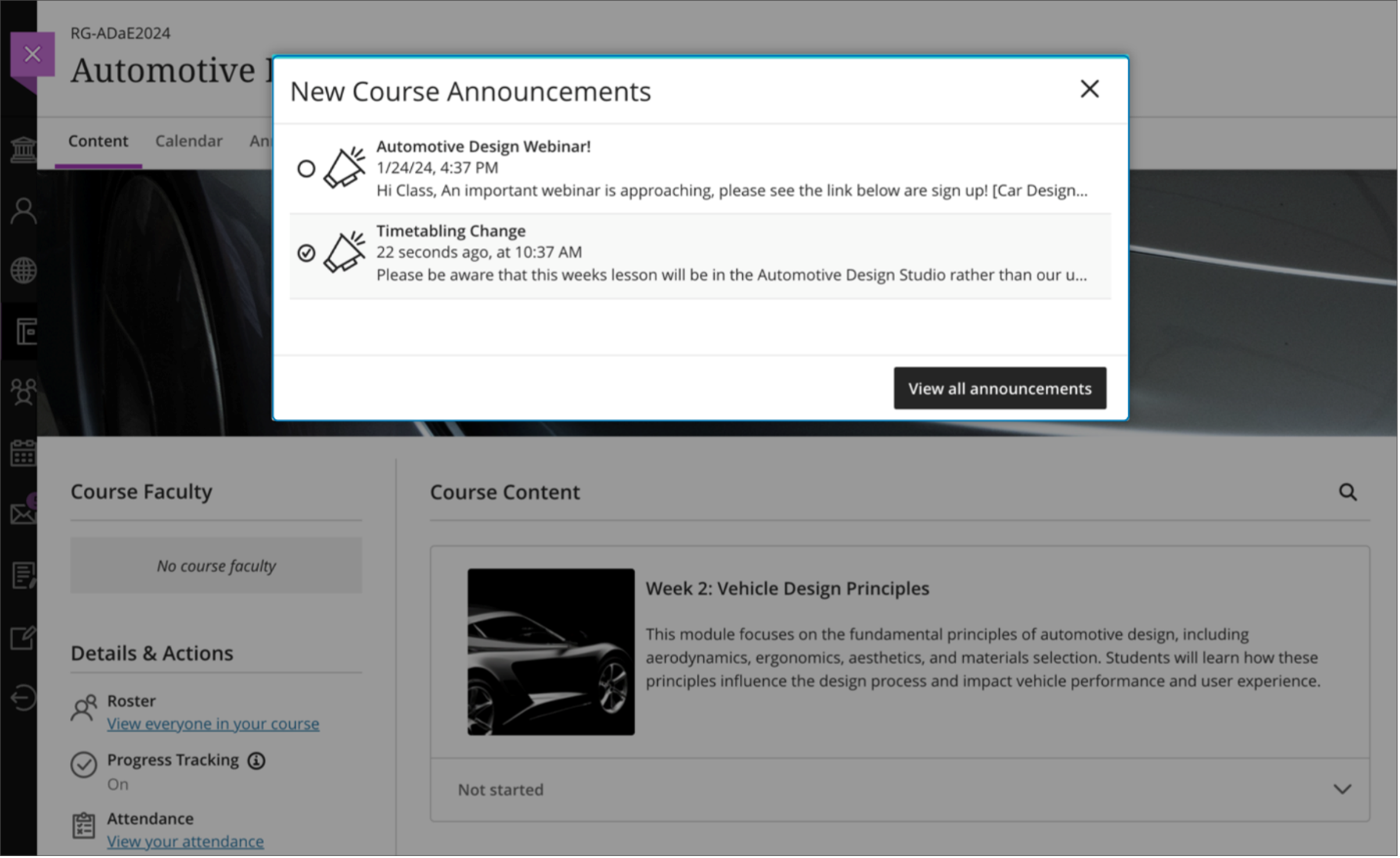Screen dimensions: 1400x858
Task: Open your profile from the sidebar
Action: 23,209
